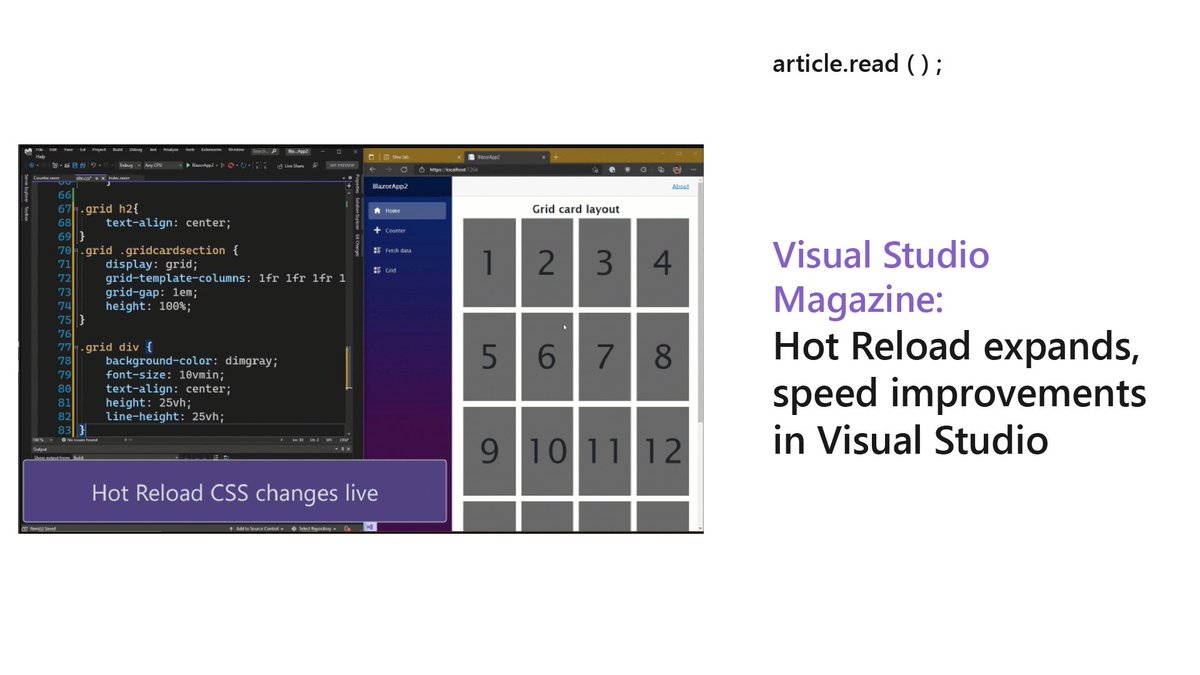Open a new browser tab with plus
This screenshot has width=1200, height=675.
(555, 157)
